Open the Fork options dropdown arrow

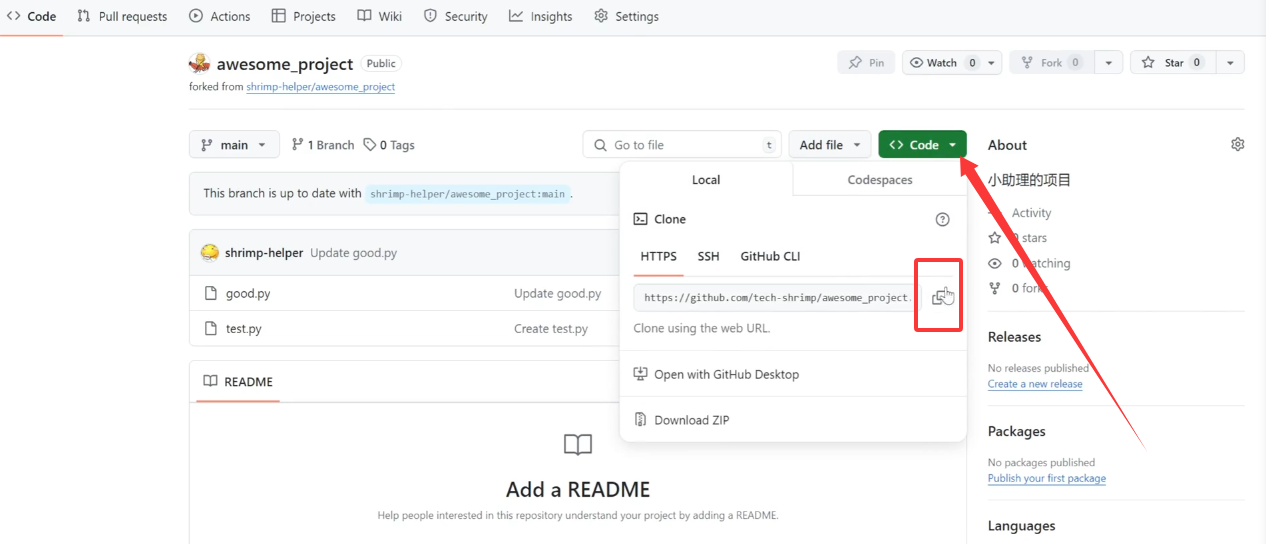[1108, 63]
